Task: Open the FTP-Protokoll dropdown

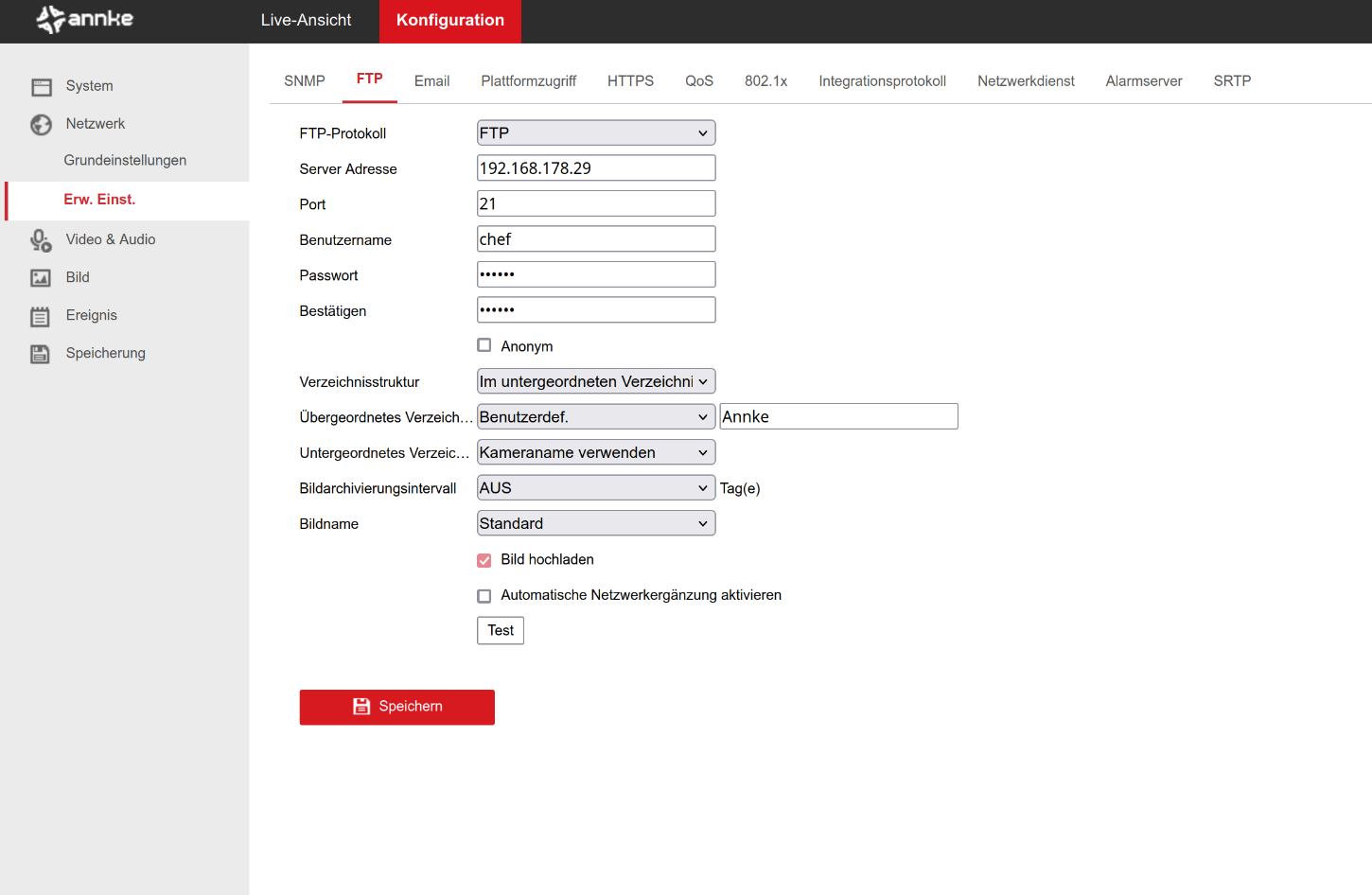Action: pyautogui.click(x=595, y=133)
